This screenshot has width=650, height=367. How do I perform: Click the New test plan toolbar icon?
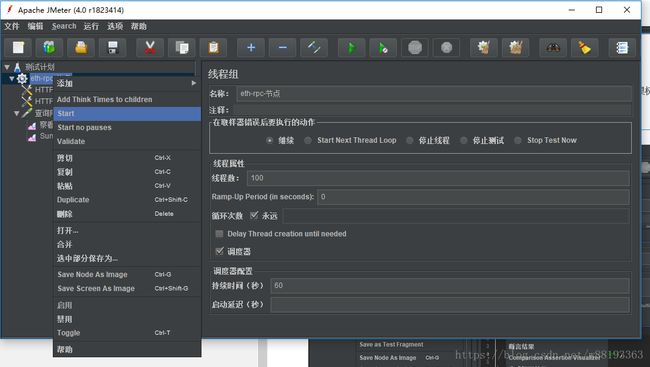(18, 48)
